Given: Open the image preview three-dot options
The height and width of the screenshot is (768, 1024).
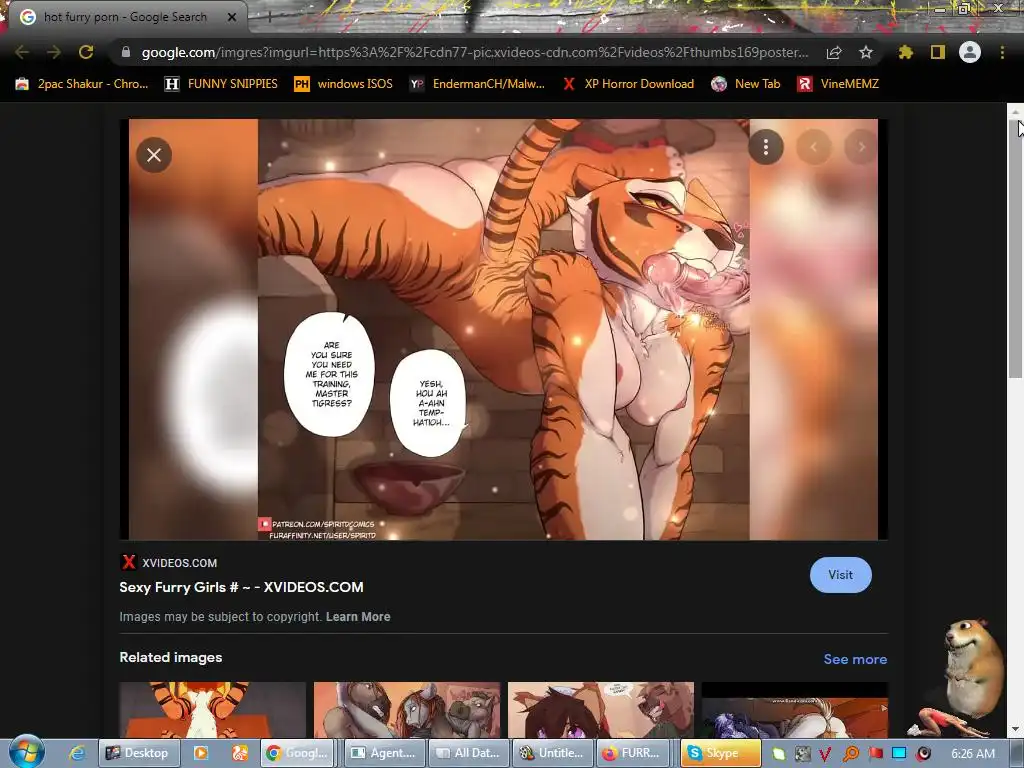Looking at the screenshot, I should pyautogui.click(x=765, y=147).
